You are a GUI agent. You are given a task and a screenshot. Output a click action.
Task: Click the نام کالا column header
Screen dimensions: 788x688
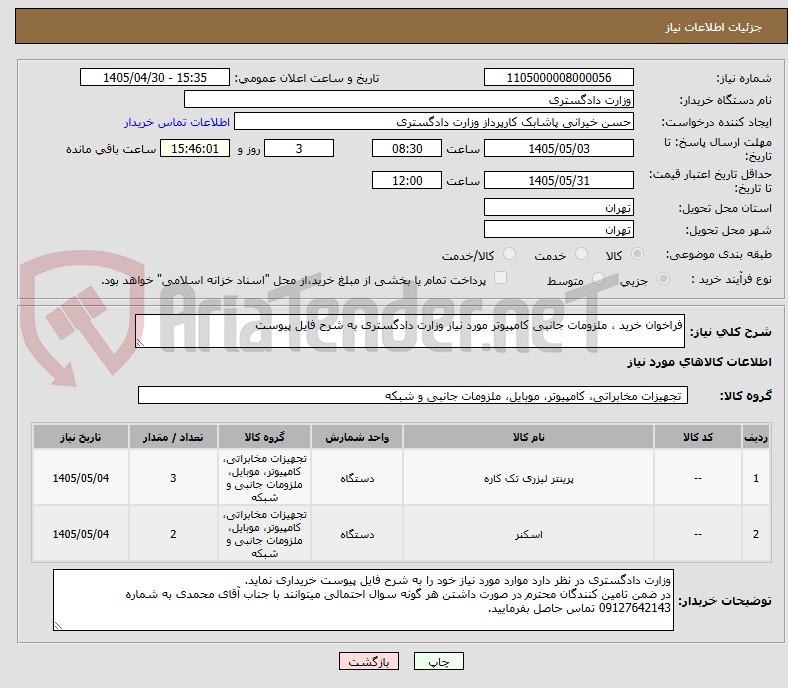tap(528, 437)
